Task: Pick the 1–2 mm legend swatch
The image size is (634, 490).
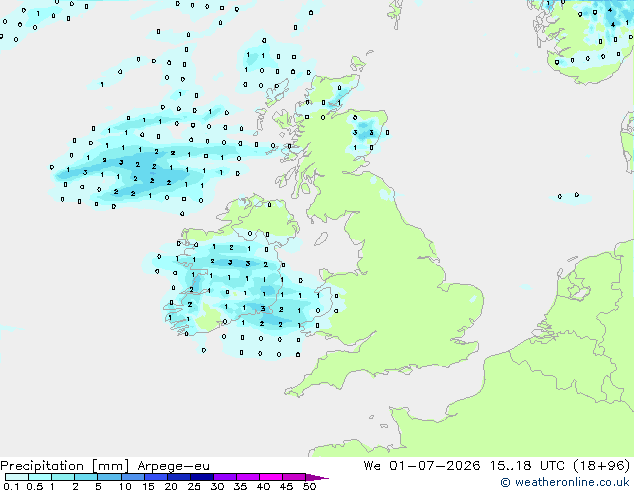Action: pos(63,477)
